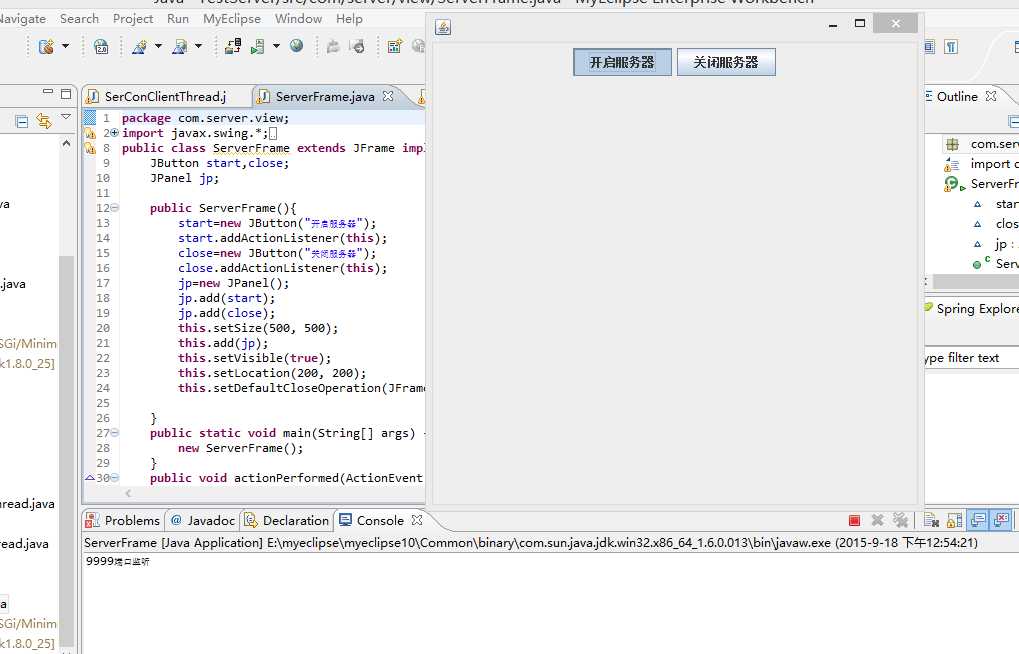1019x654 pixels.
Task: Click the Remove Launch gray X icon
Action: coord(877,520)
